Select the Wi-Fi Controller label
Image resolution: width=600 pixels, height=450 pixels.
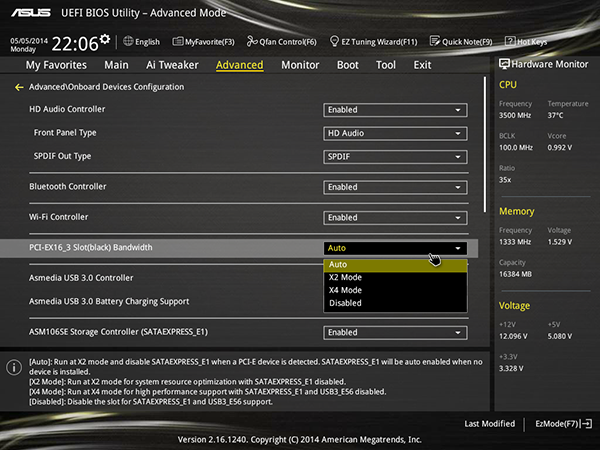click(59, 217)
